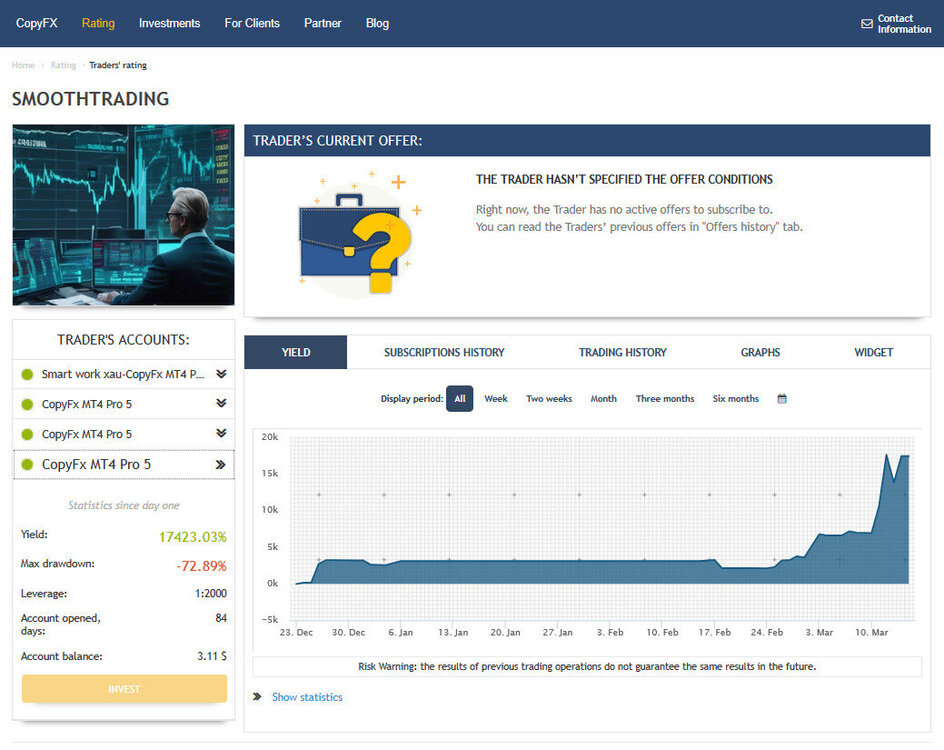Screen dimensions: 944x750
Task: Open the Show statistics link
Action: (307, 696)
